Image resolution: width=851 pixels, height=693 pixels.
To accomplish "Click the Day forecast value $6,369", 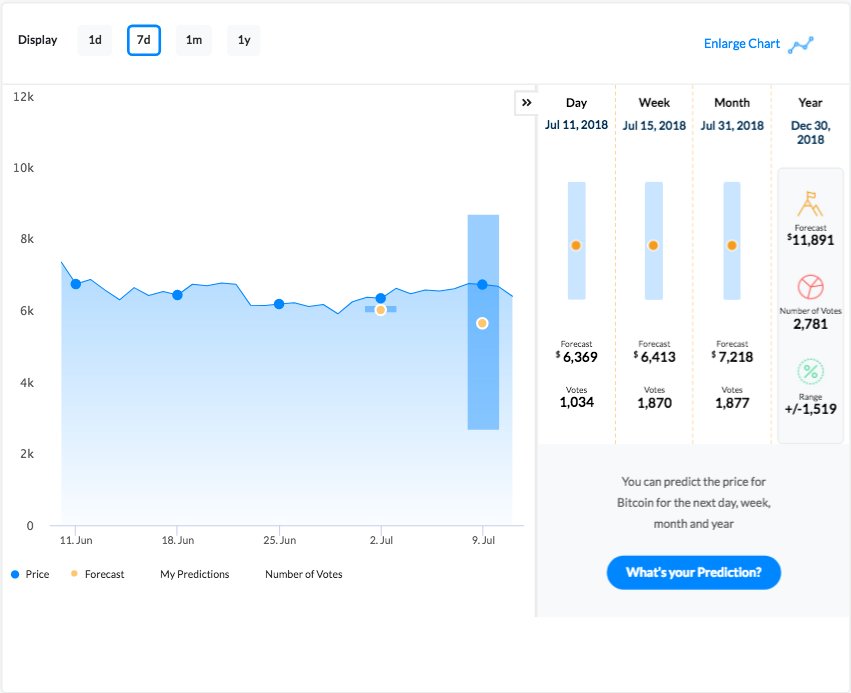I will (576, 357).
